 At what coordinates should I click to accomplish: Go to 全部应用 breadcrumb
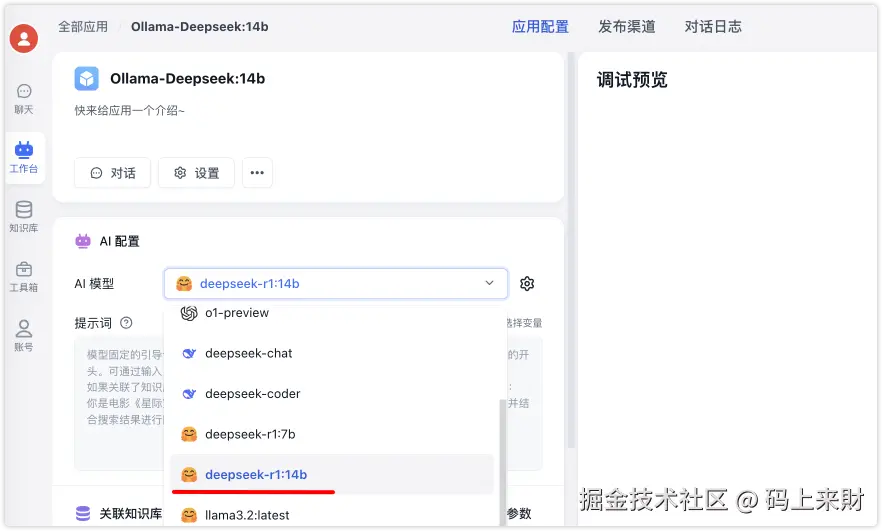pos(83,26)
